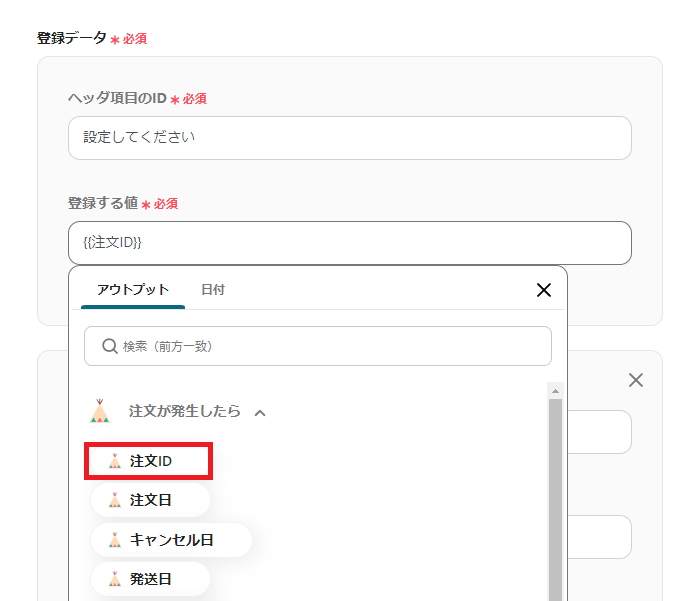676x601 pixels.
Task: Focus the ヘッダ項目のID input field
Action: [x=349, y=138]
